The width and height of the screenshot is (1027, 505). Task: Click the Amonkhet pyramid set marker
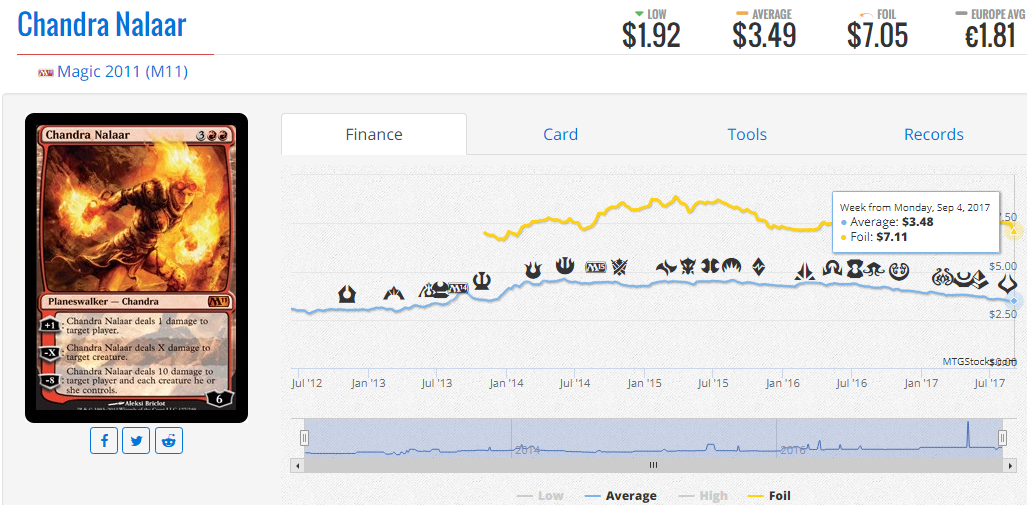click(978, 280)
